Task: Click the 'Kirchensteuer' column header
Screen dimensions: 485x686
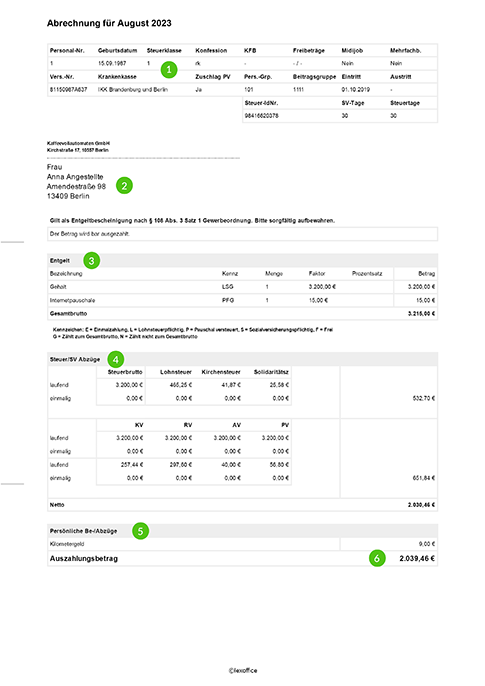Action: 221,372
